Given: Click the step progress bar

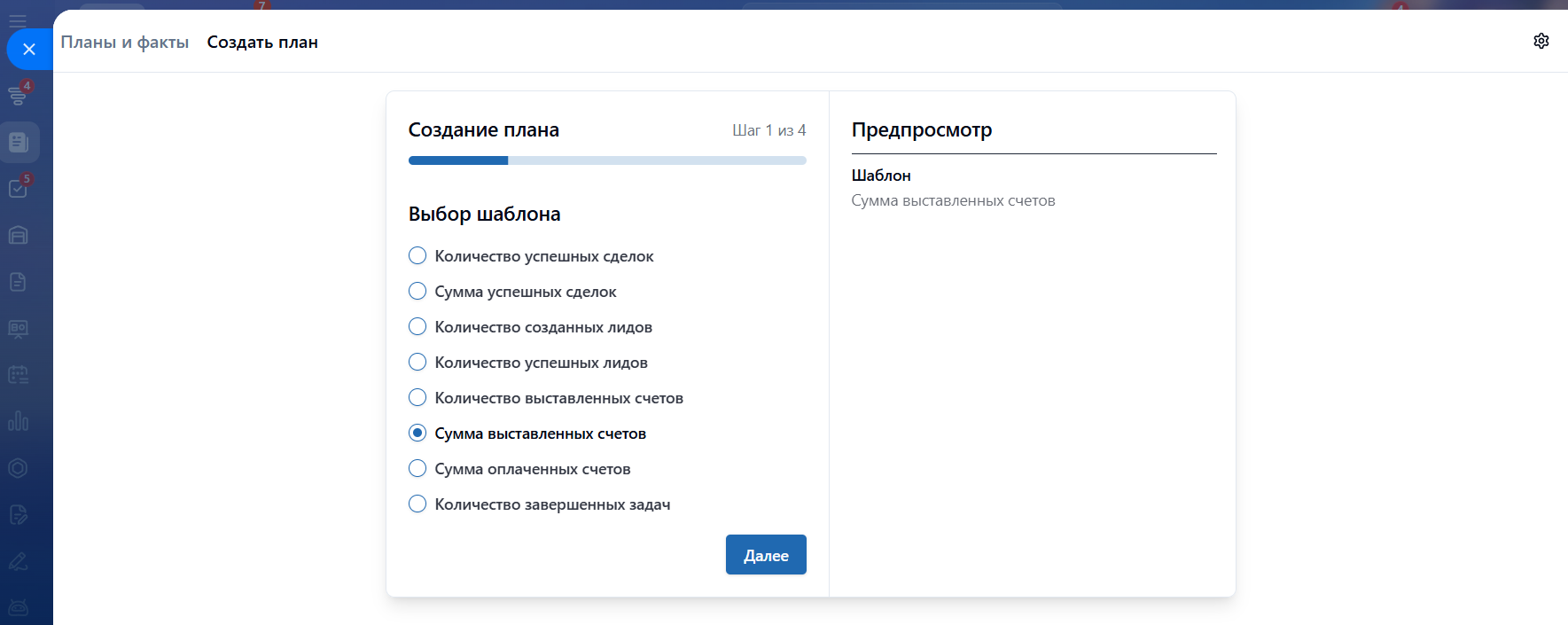Looking at the screenshot, I should pos(607,160).
